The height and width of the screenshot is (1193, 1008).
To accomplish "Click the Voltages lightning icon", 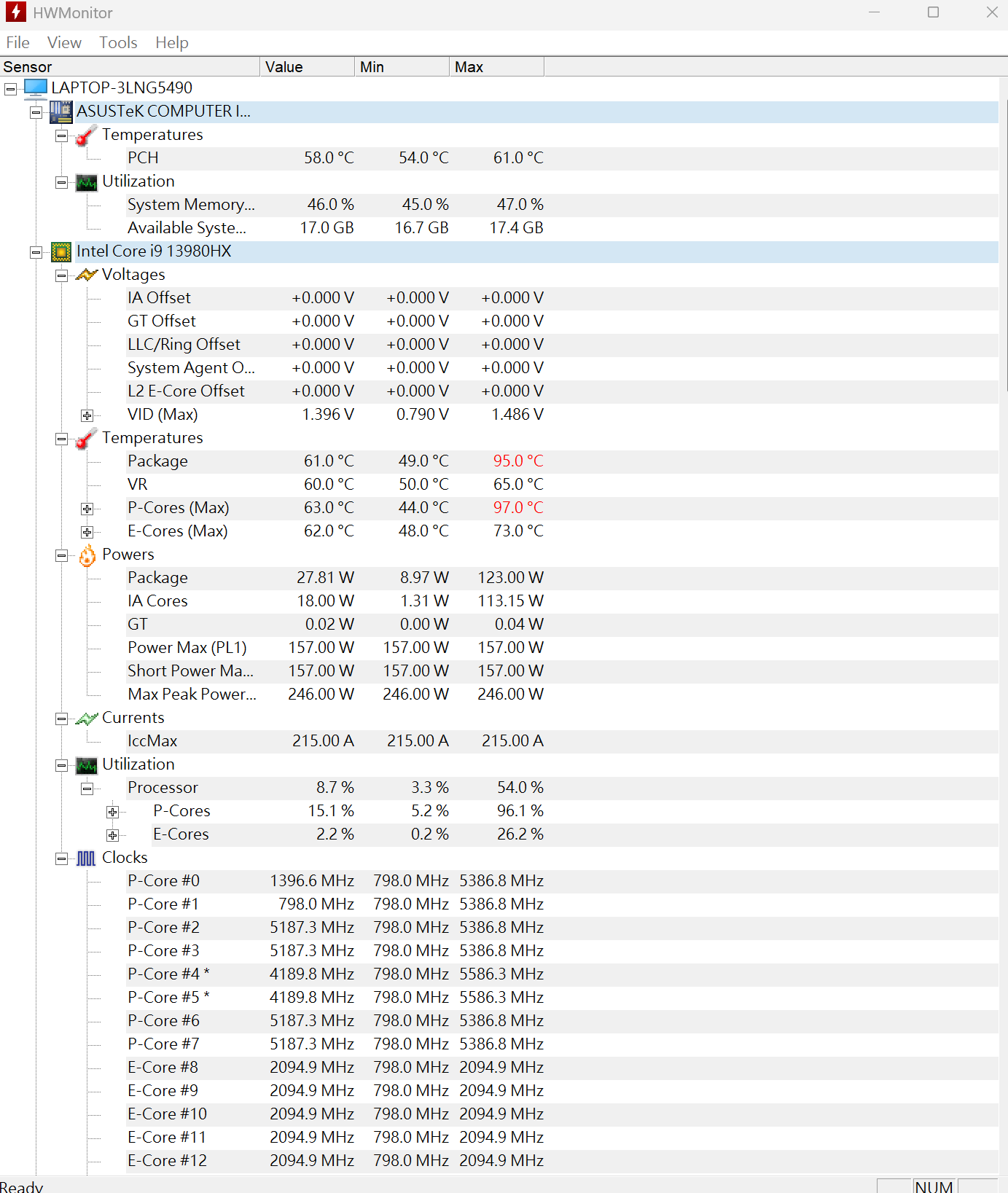I will coord(87,275).
